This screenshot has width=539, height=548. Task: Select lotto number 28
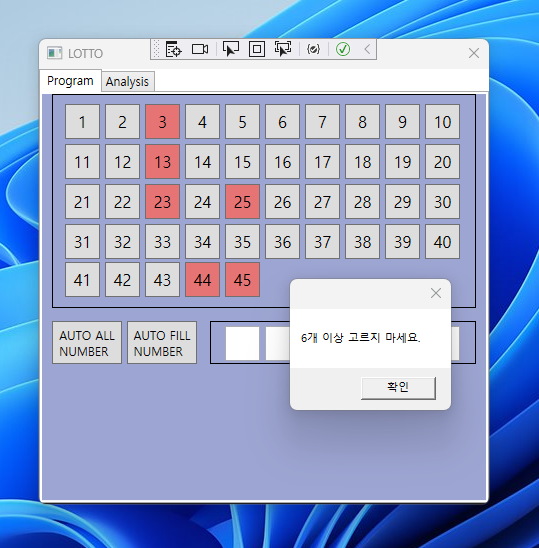[362, 202]
